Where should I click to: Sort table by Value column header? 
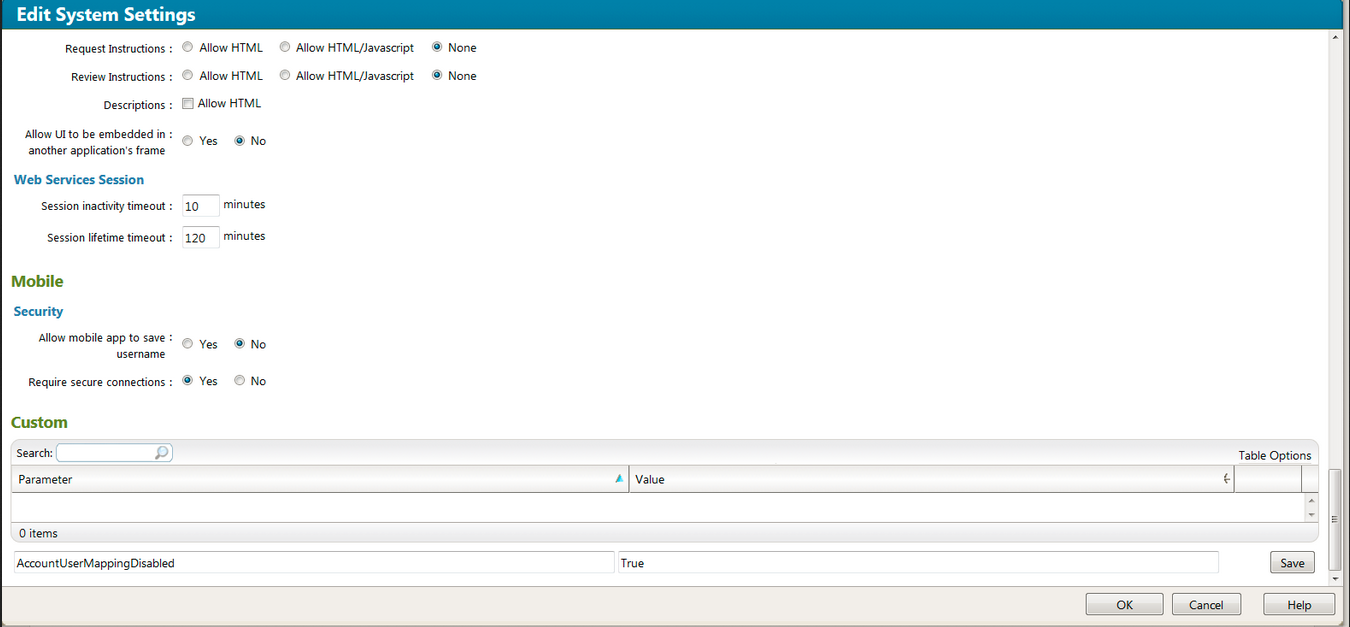pyautogui.click(x=900, y=479)
